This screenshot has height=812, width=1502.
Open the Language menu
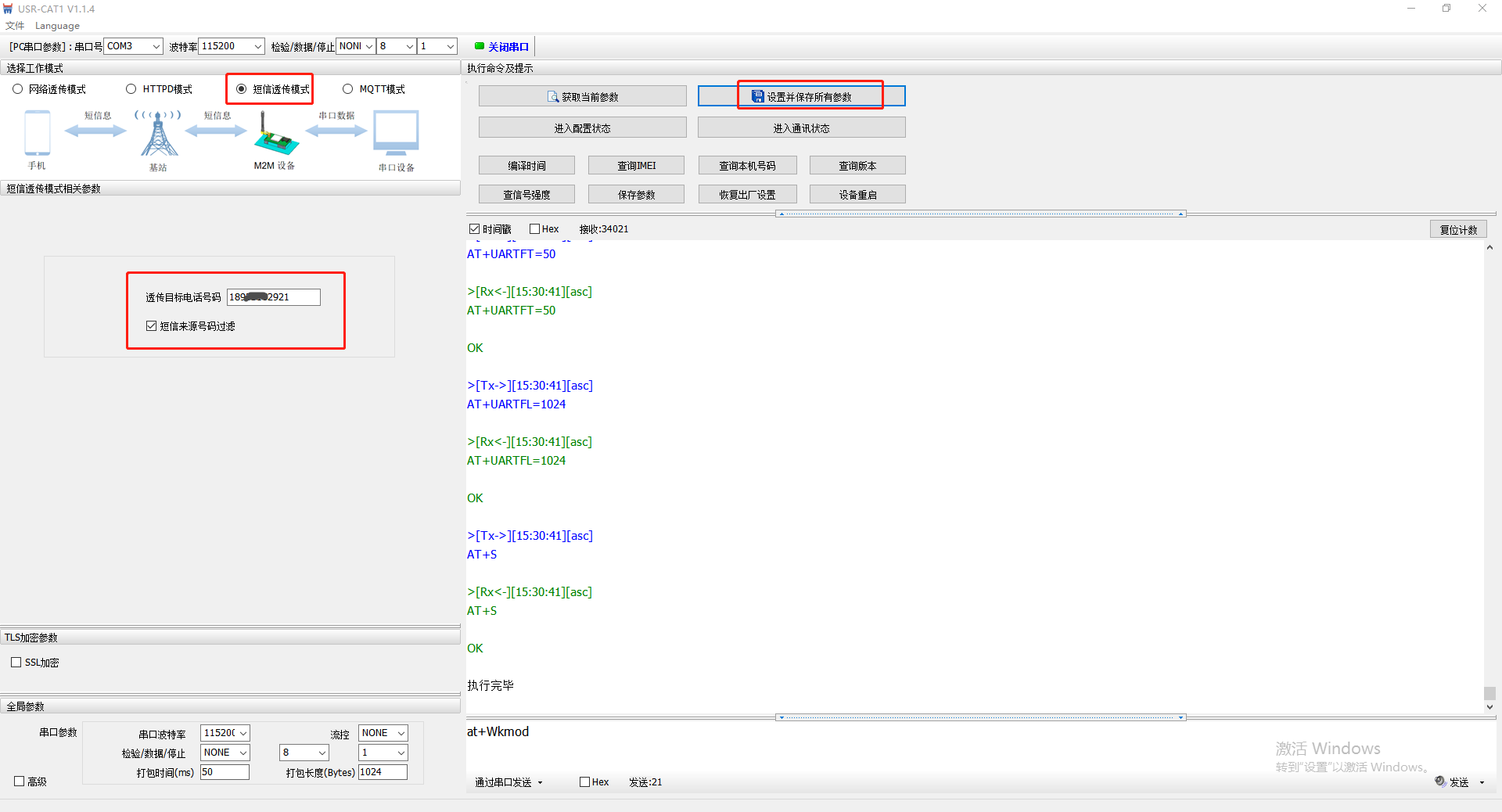click(57, 26)
